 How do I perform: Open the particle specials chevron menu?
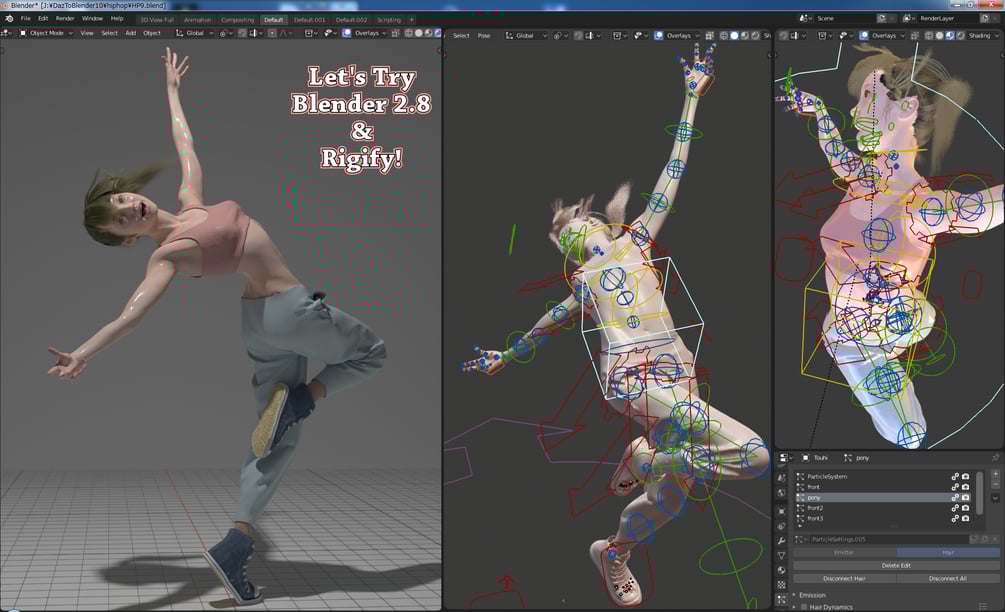click(x=995, y=498)
